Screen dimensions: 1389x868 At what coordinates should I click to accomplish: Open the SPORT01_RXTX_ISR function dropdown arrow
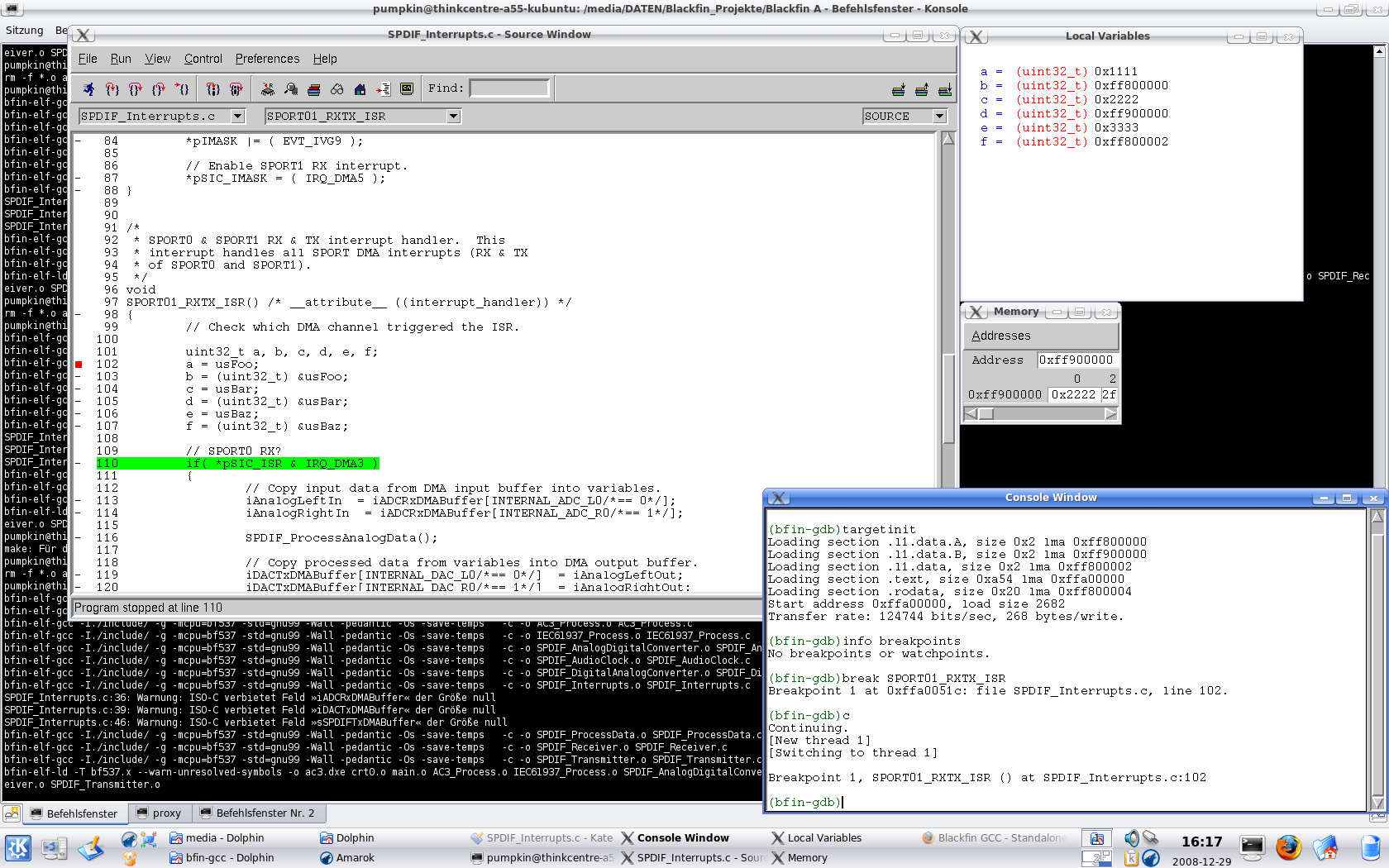(453, 117)
